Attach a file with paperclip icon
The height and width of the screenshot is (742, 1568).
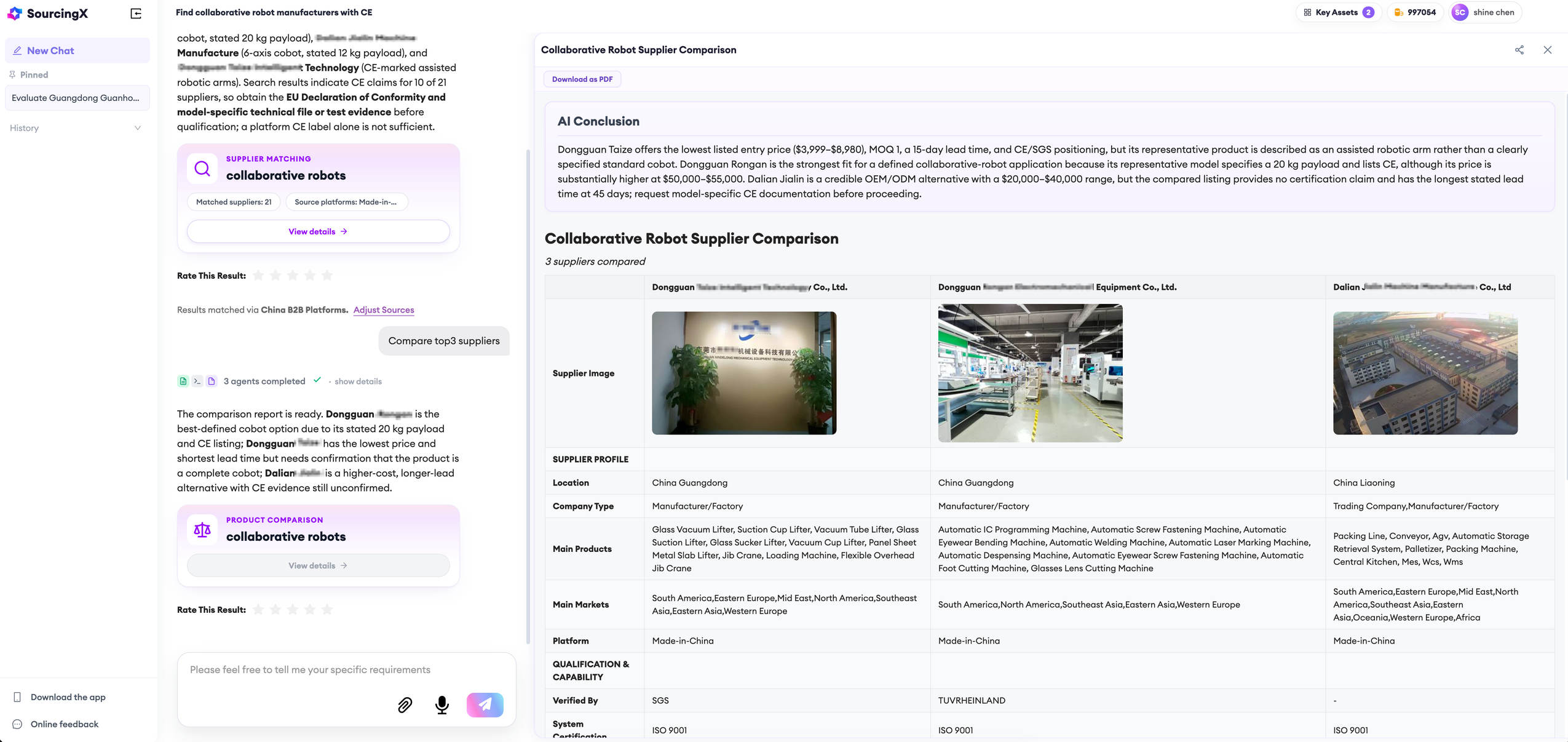click(405, 705)
